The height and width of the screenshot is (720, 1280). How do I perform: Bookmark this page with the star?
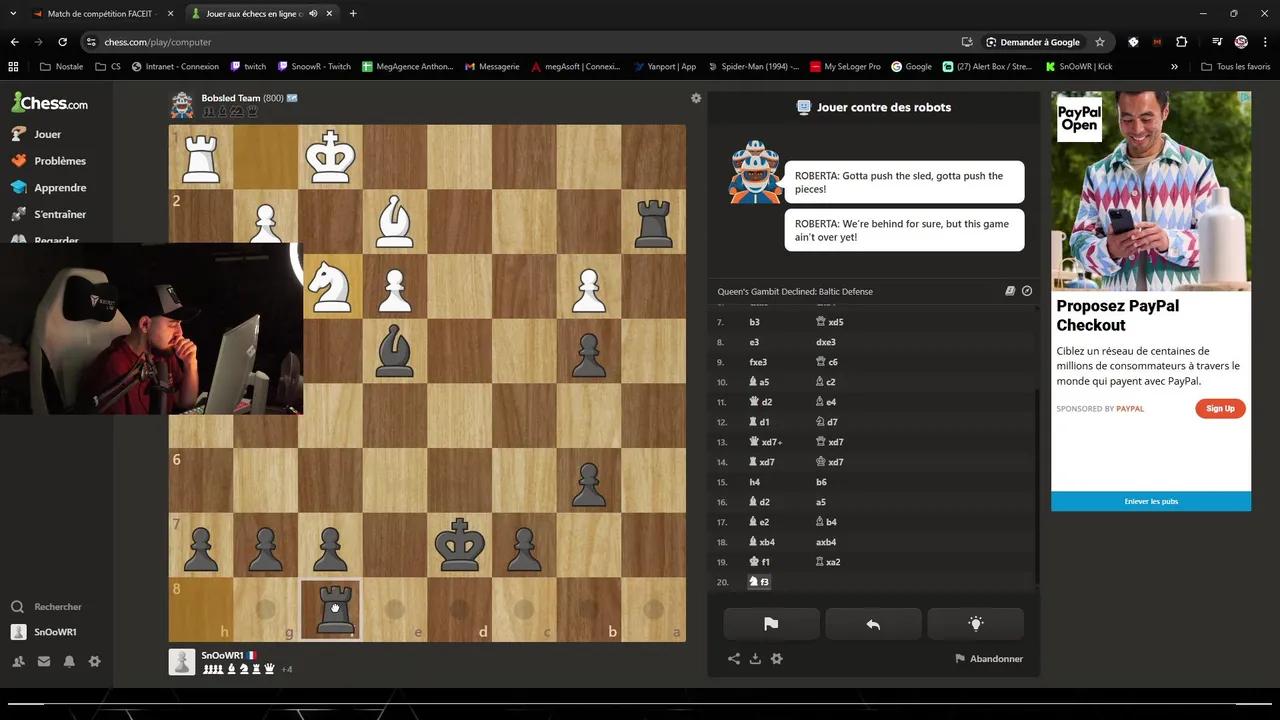point(1100,42)
